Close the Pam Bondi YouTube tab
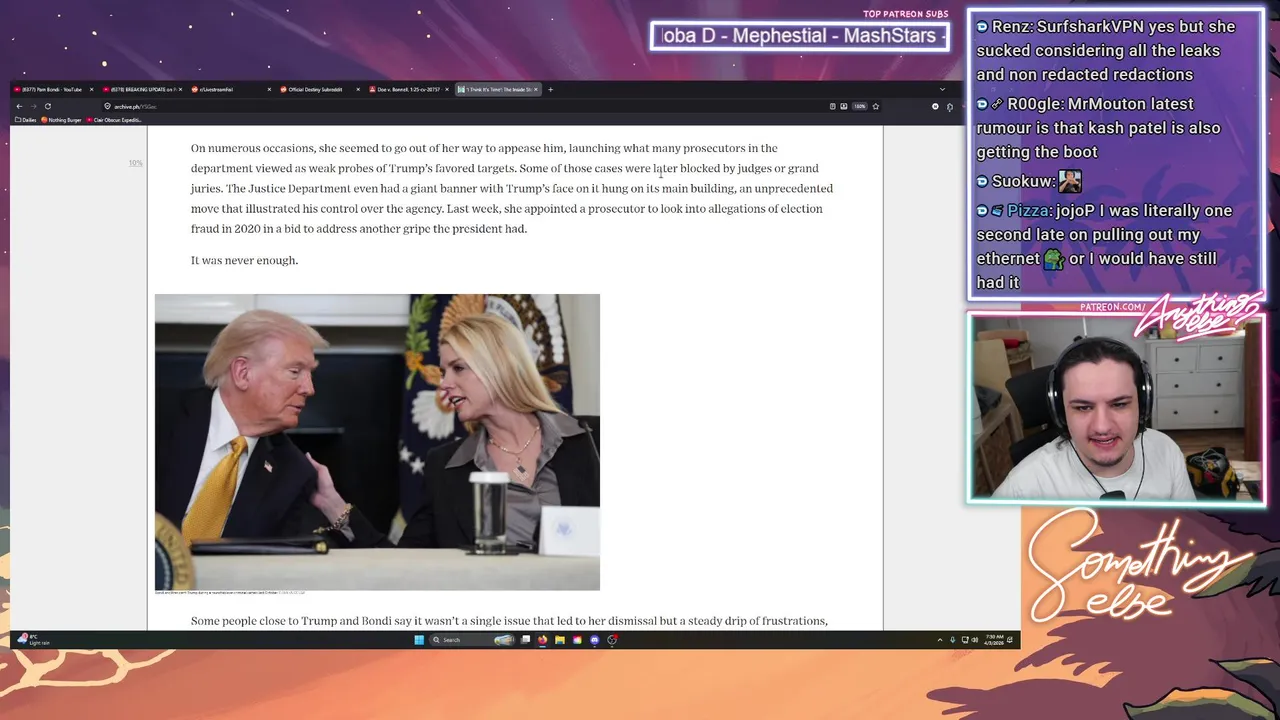Screen dimensions: 1280x720 (91, 89)
